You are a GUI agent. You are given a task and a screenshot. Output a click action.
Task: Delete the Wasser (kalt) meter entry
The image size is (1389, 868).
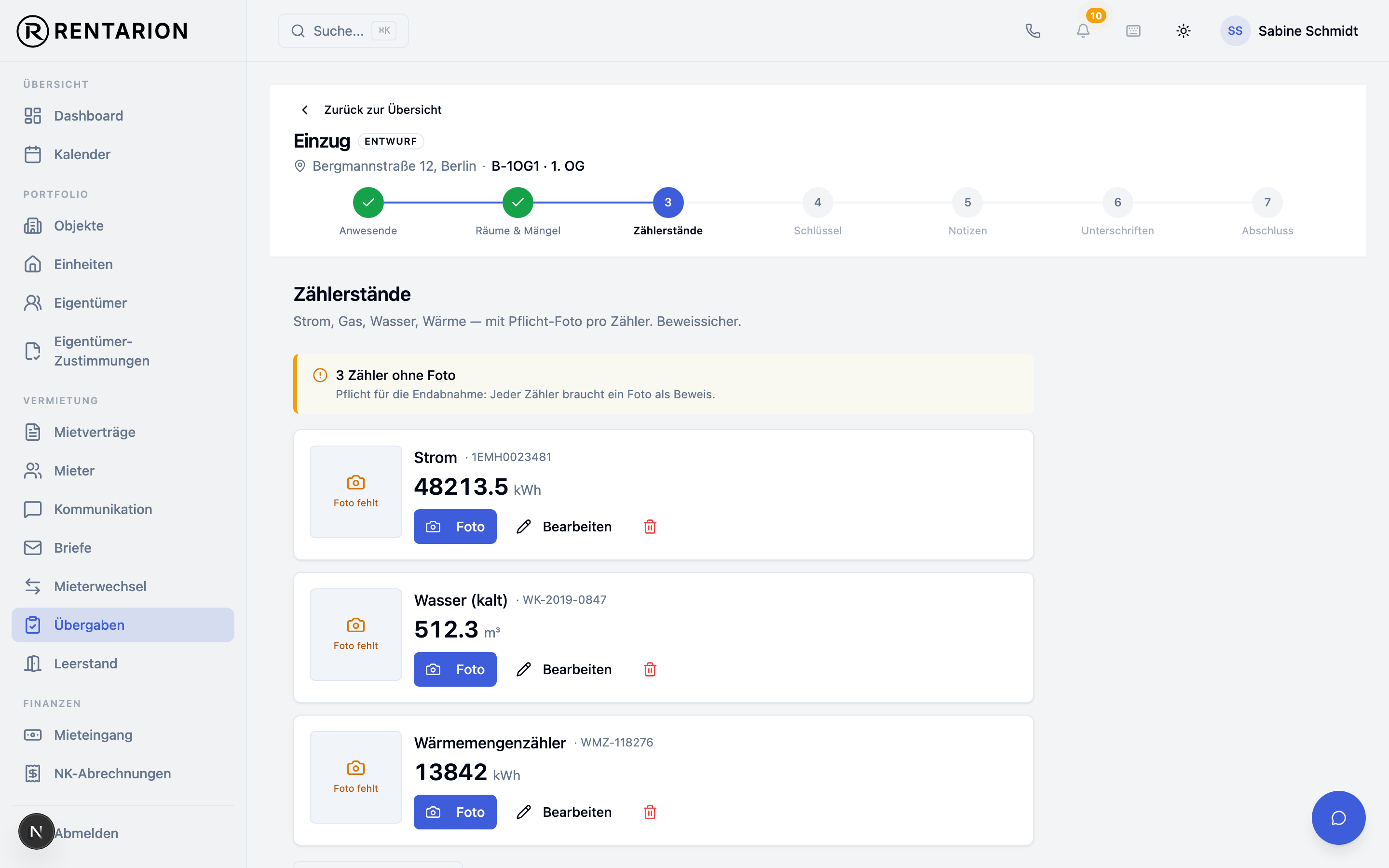[650, 669]
